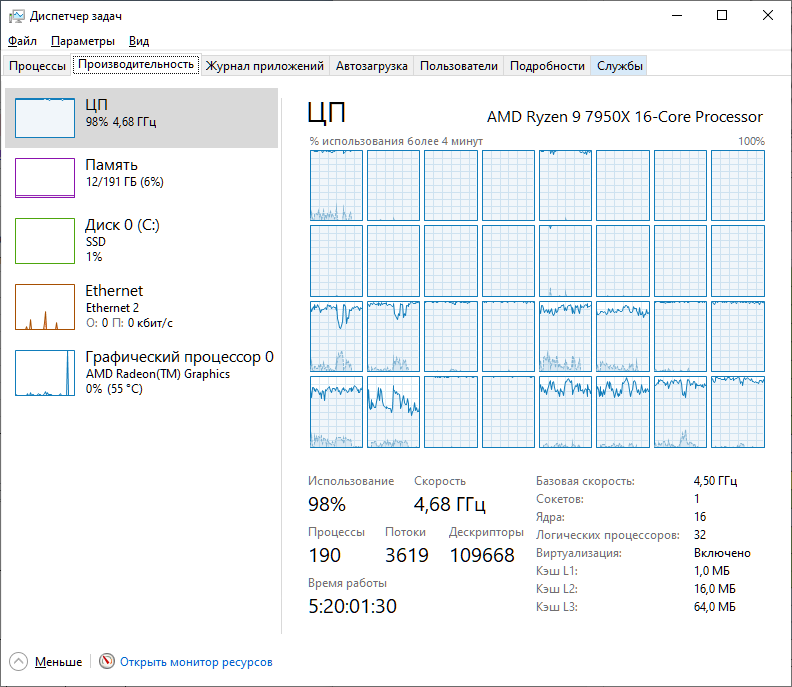792x687 pixels.
Task: Open the Параметры menu
Action: point(83,41)
